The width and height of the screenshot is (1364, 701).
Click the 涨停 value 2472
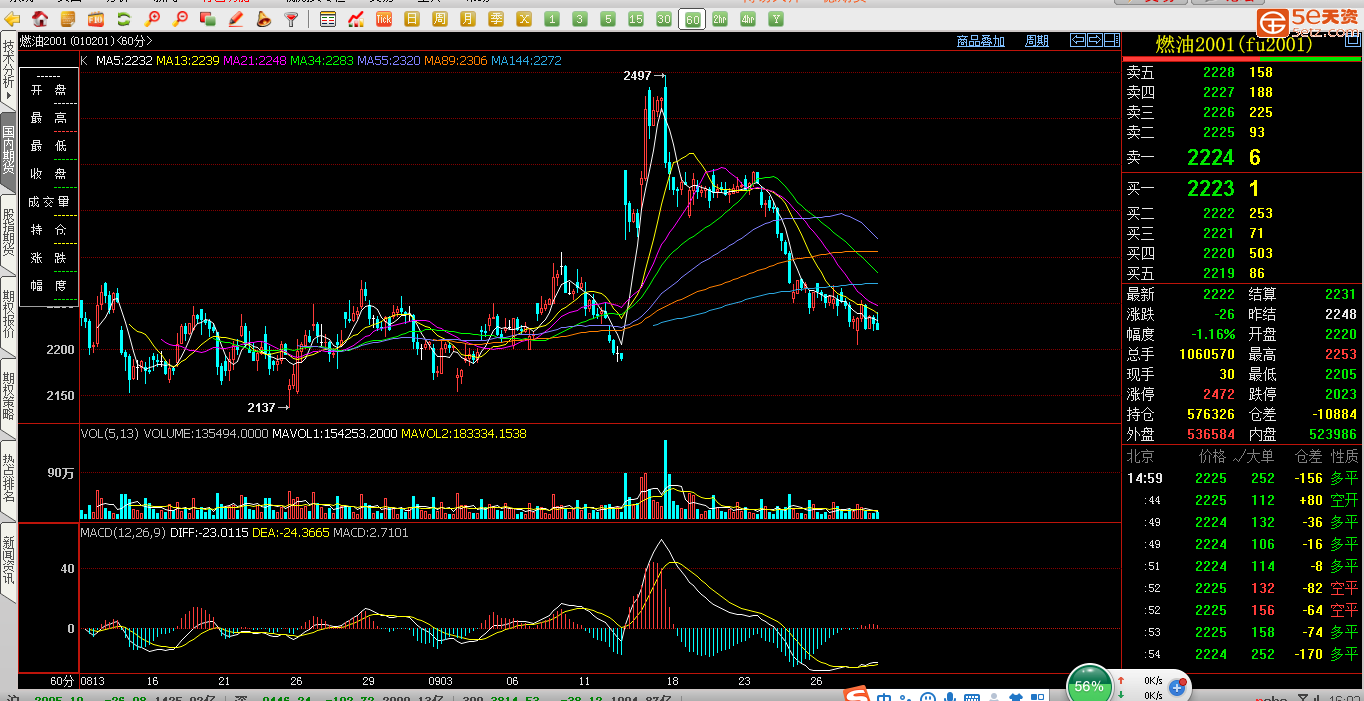(1218, 394)
